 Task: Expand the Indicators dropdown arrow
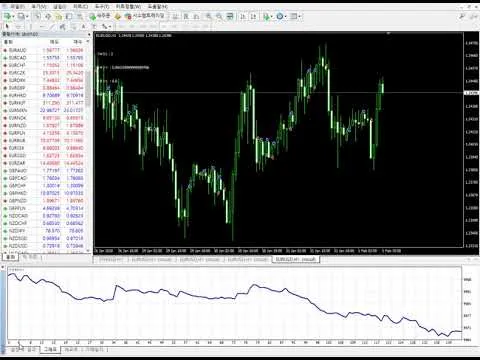pos(272,16)
